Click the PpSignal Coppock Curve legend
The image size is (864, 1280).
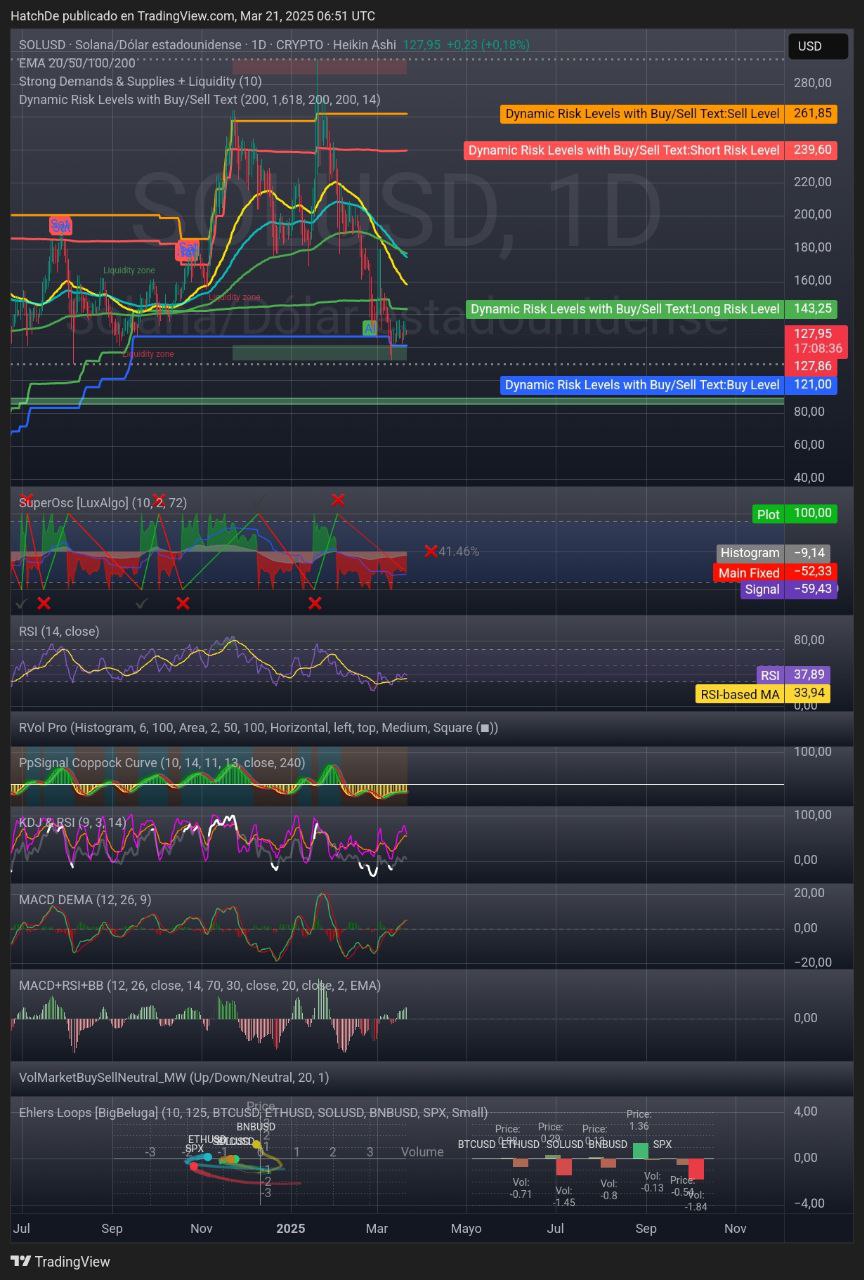[162, 763]
